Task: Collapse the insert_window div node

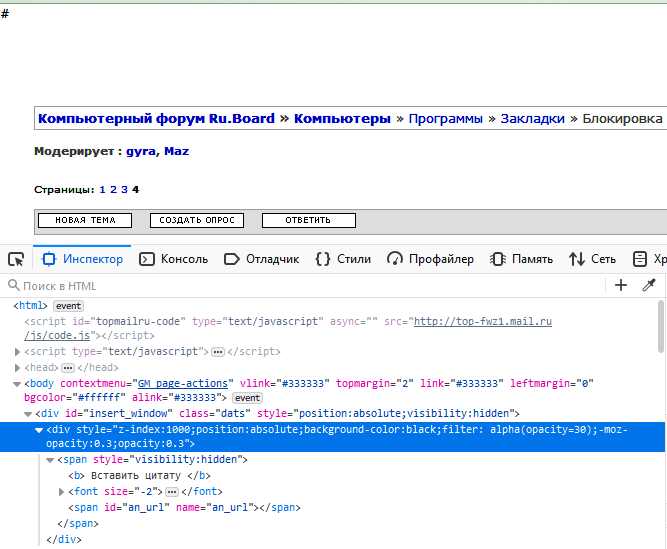Action: click(28, 414)
